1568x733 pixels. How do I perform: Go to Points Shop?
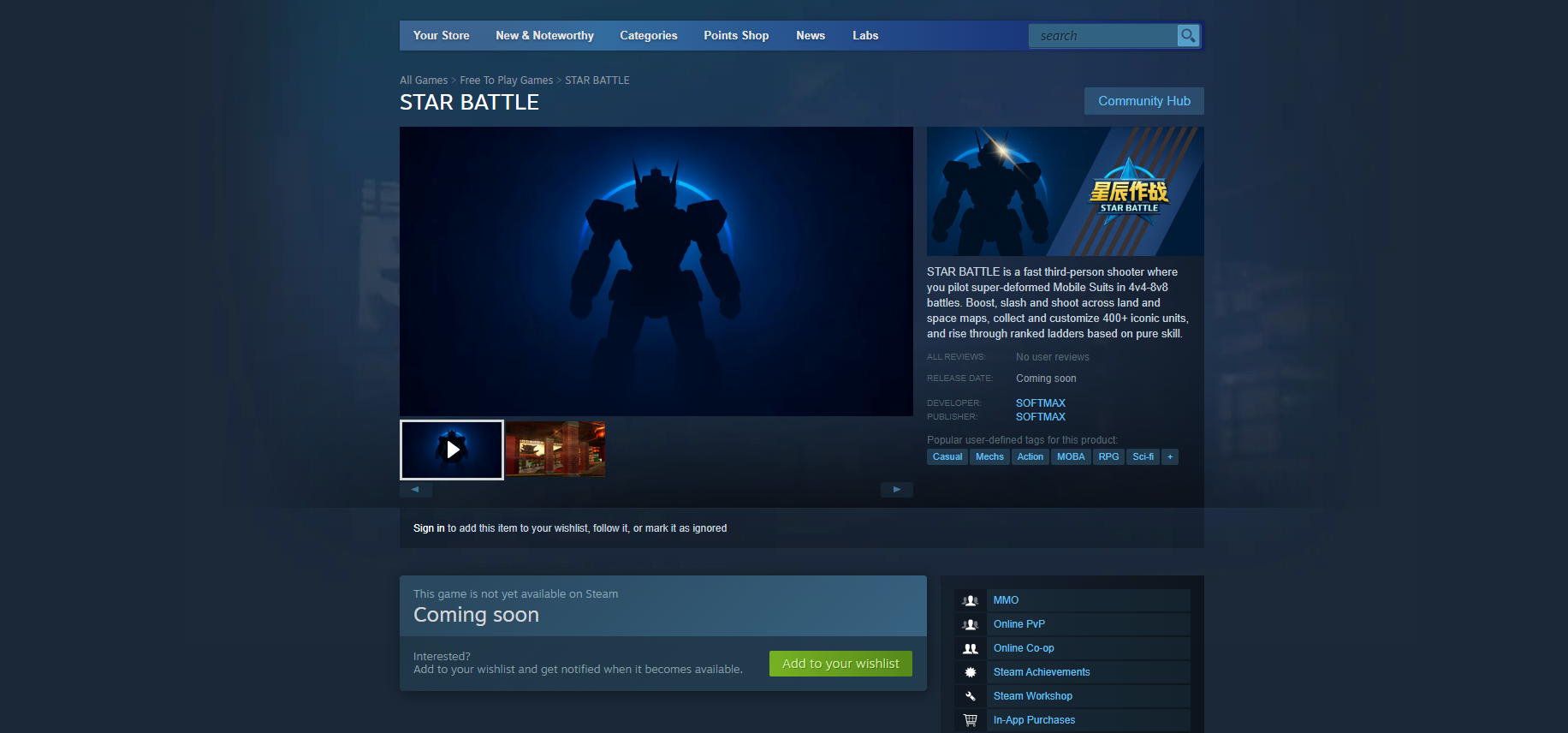[x=736, y=35]
